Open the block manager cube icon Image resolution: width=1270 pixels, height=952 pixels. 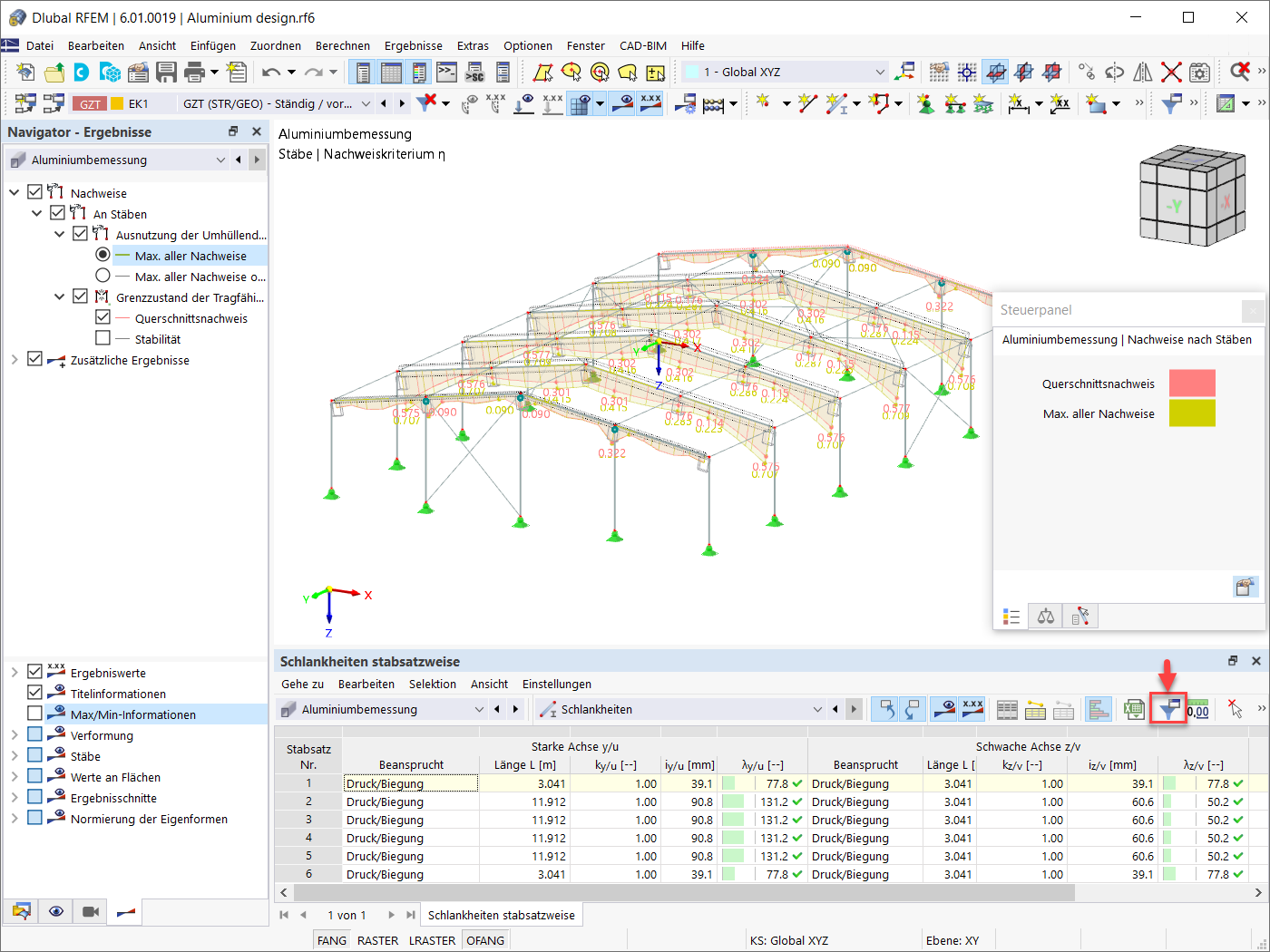click(110, 73)
